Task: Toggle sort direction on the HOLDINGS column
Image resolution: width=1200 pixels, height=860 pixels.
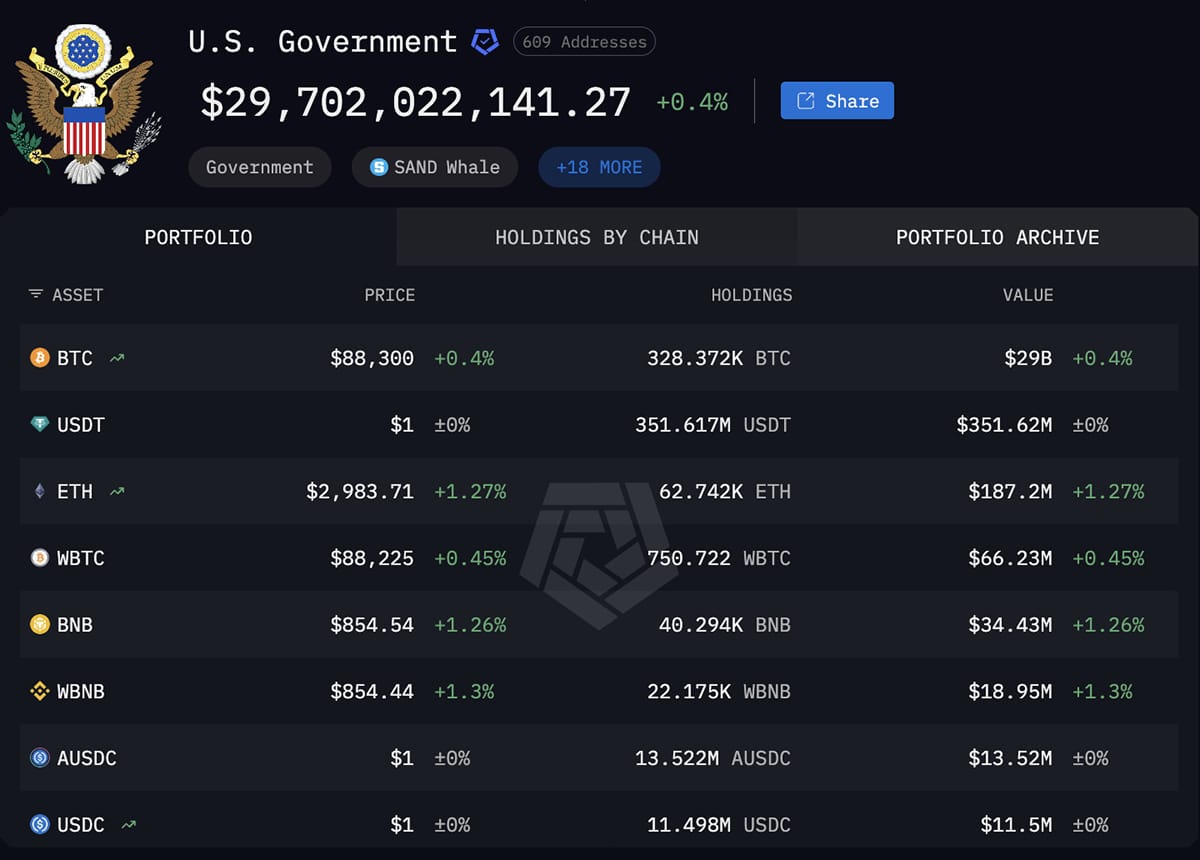Action: pos(751,295)
